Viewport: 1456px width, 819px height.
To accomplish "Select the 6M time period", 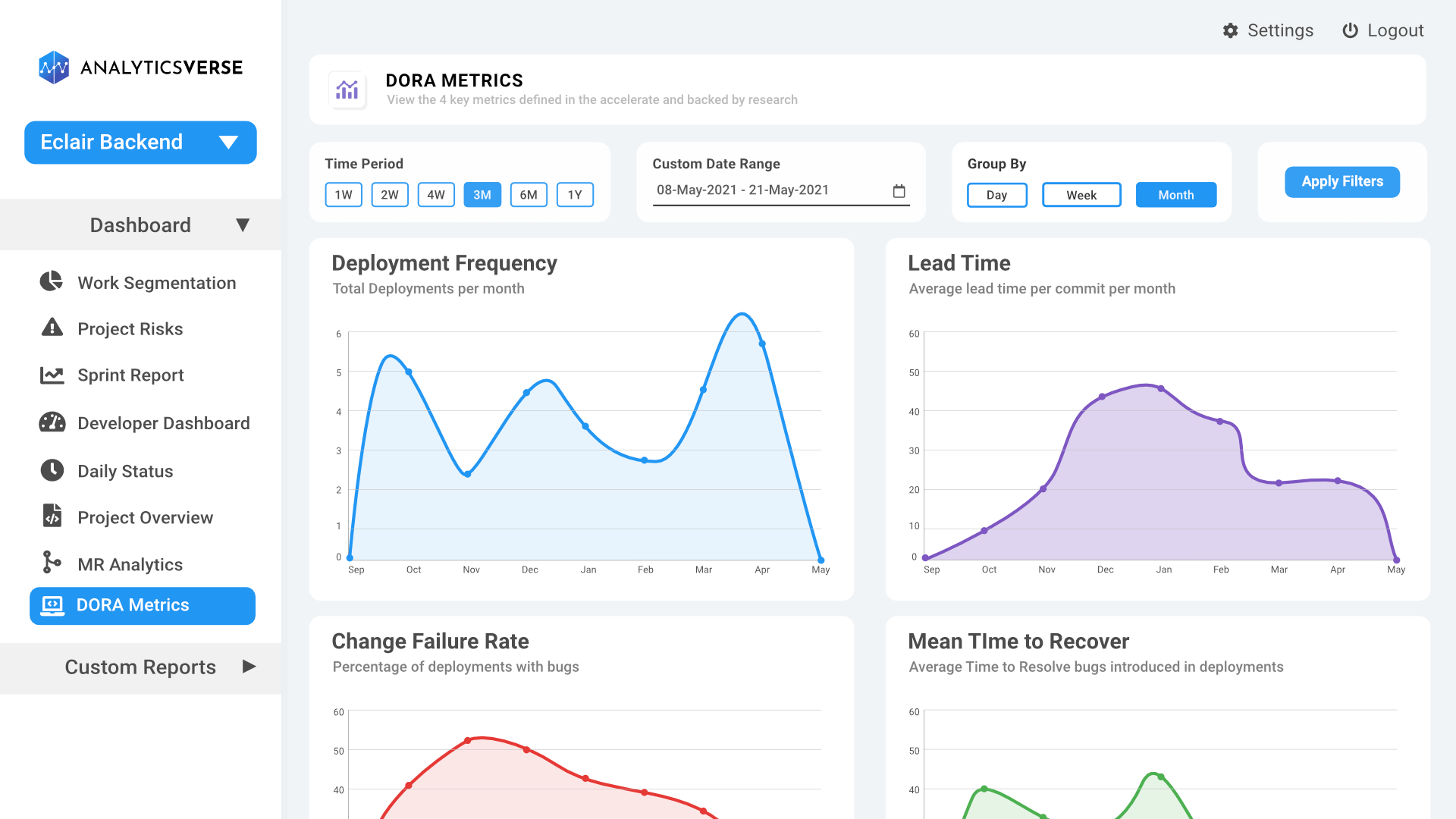I will point(529,195).
